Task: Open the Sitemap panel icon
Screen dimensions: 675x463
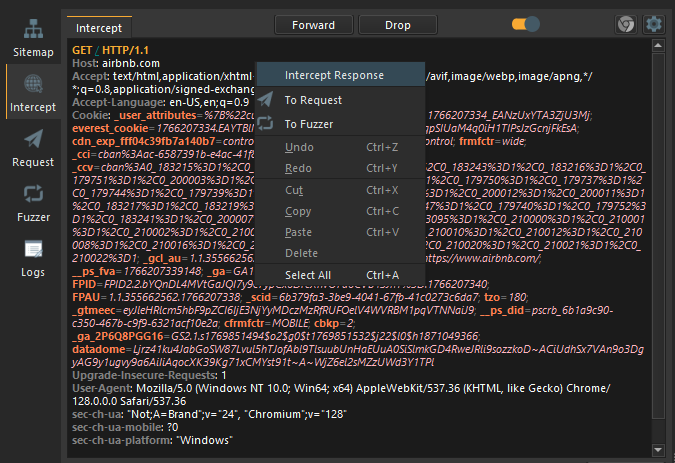Action: pyautogui.click(x=33, y=29)
